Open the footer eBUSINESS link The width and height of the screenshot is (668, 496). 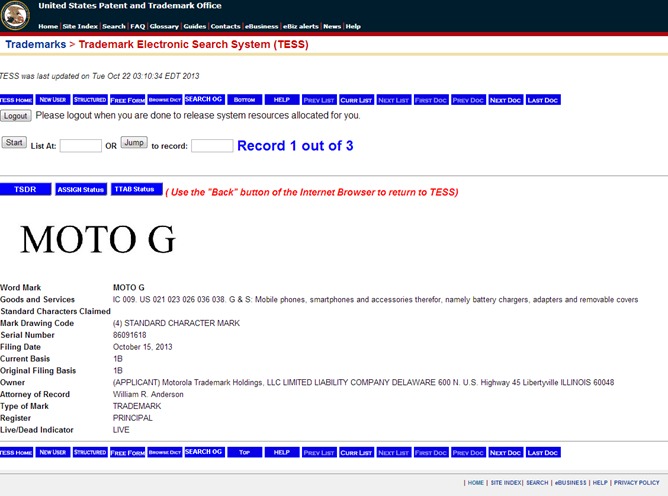click(570, 483)
